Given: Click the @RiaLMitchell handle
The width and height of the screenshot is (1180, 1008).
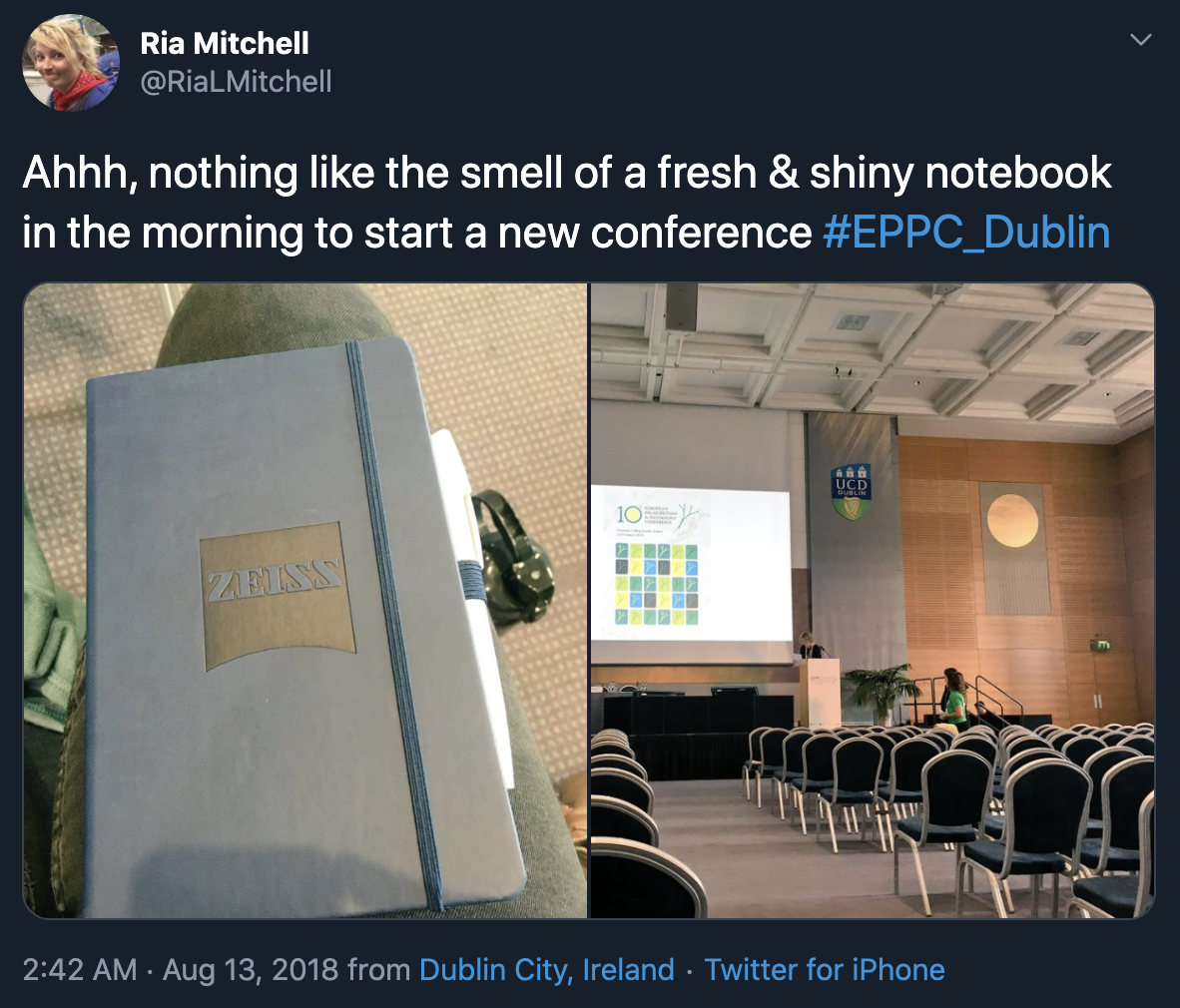Looking at the screenshot, I should (237, 82).
